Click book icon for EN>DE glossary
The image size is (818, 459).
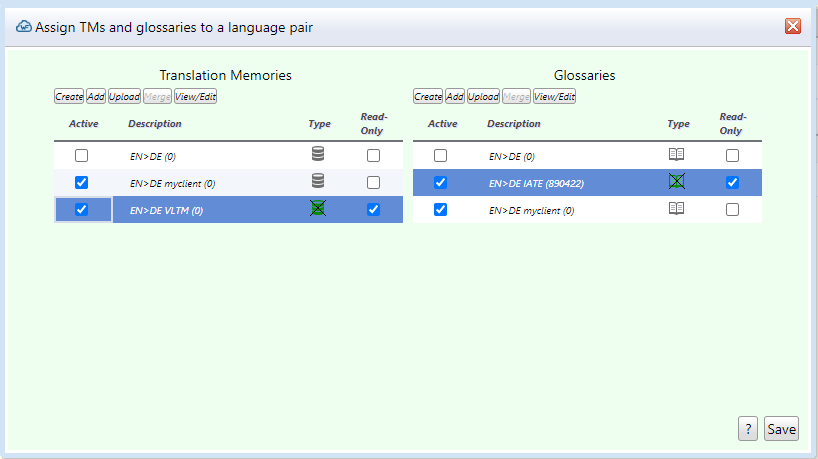coord(677,155)
